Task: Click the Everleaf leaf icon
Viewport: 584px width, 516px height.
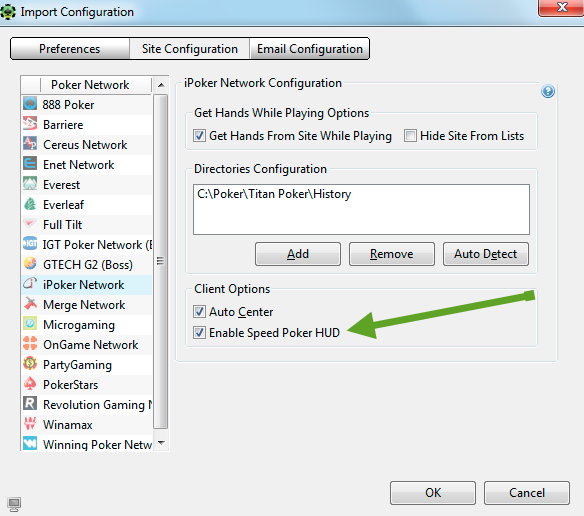Action: click(x=30, y=204)
